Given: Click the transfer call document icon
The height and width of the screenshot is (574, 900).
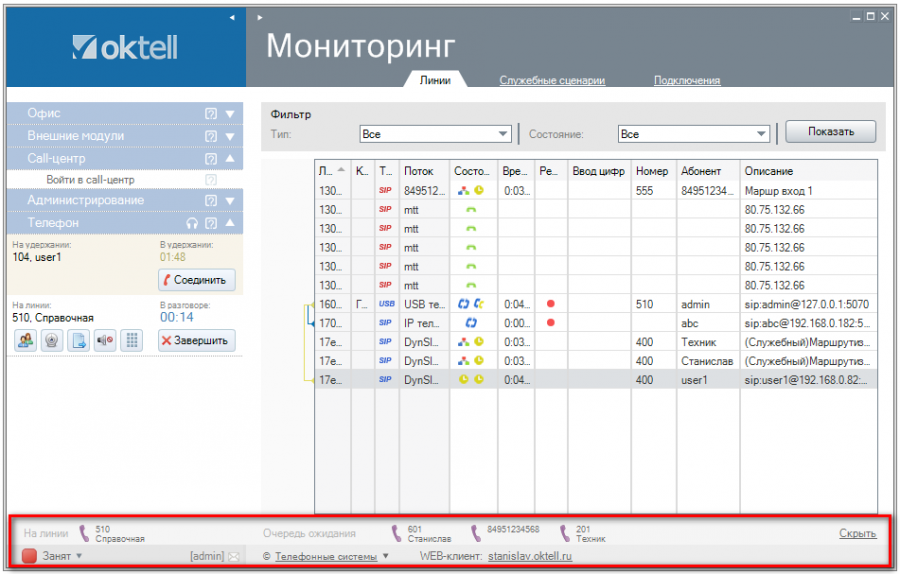Looking at the screenshot, I should 78,340.
